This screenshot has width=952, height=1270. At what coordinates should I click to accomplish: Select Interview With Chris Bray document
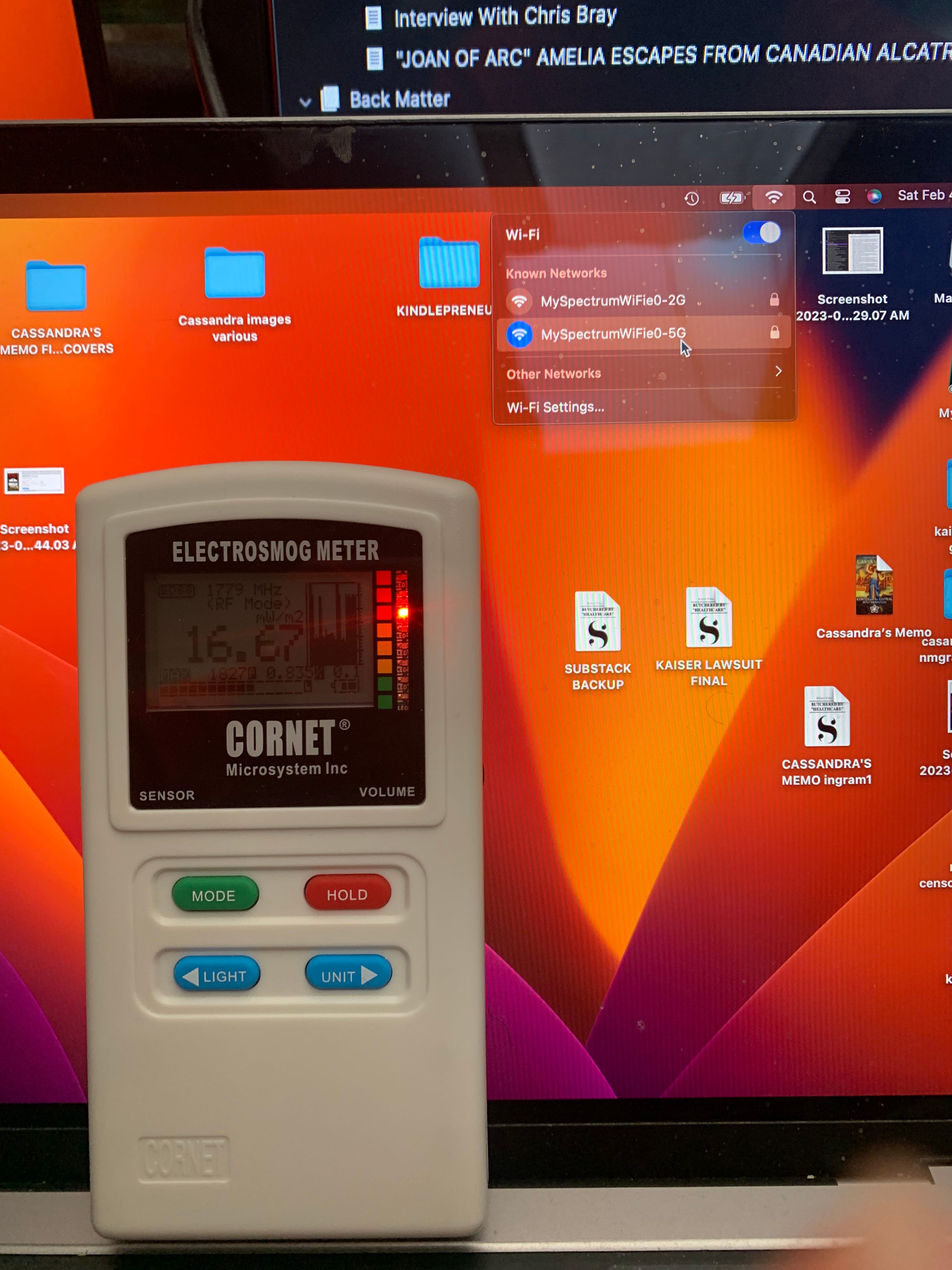pos(504,17)
